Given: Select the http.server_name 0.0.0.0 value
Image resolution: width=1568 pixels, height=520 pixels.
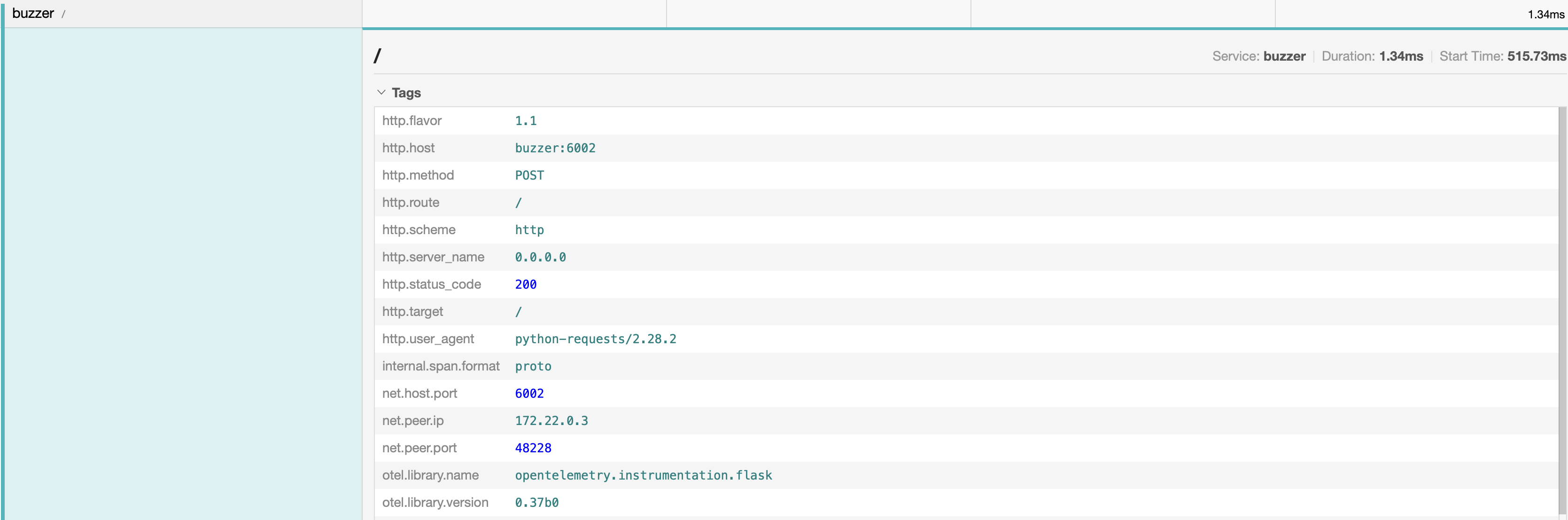Looking at the screenshot, I should [x=541, y=257].
